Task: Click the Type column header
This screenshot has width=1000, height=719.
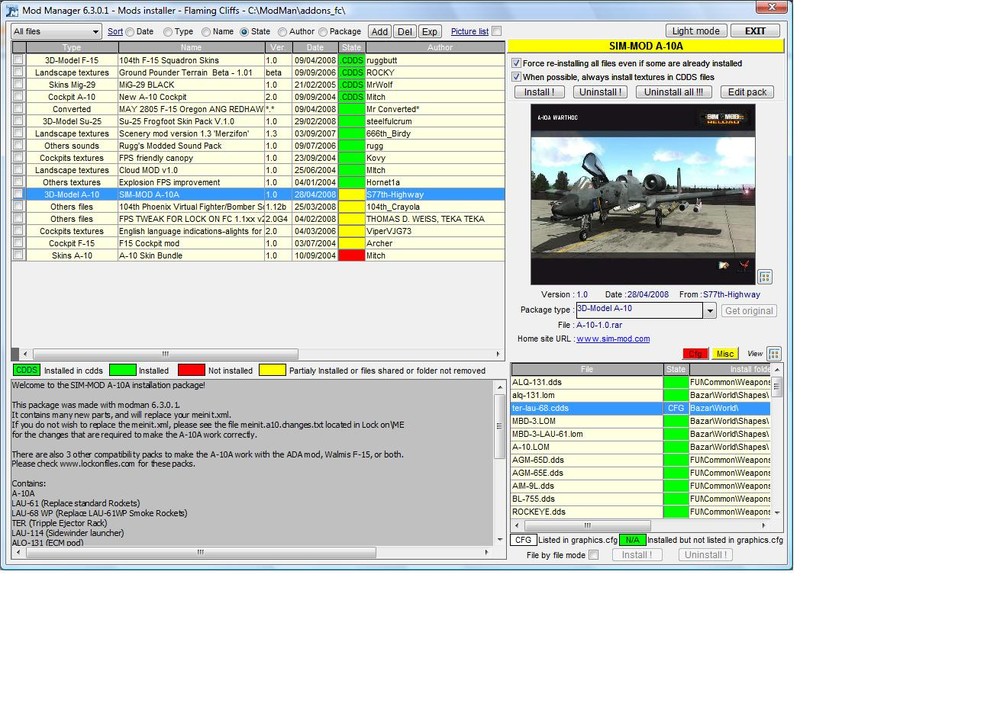Action: [71, 47]
